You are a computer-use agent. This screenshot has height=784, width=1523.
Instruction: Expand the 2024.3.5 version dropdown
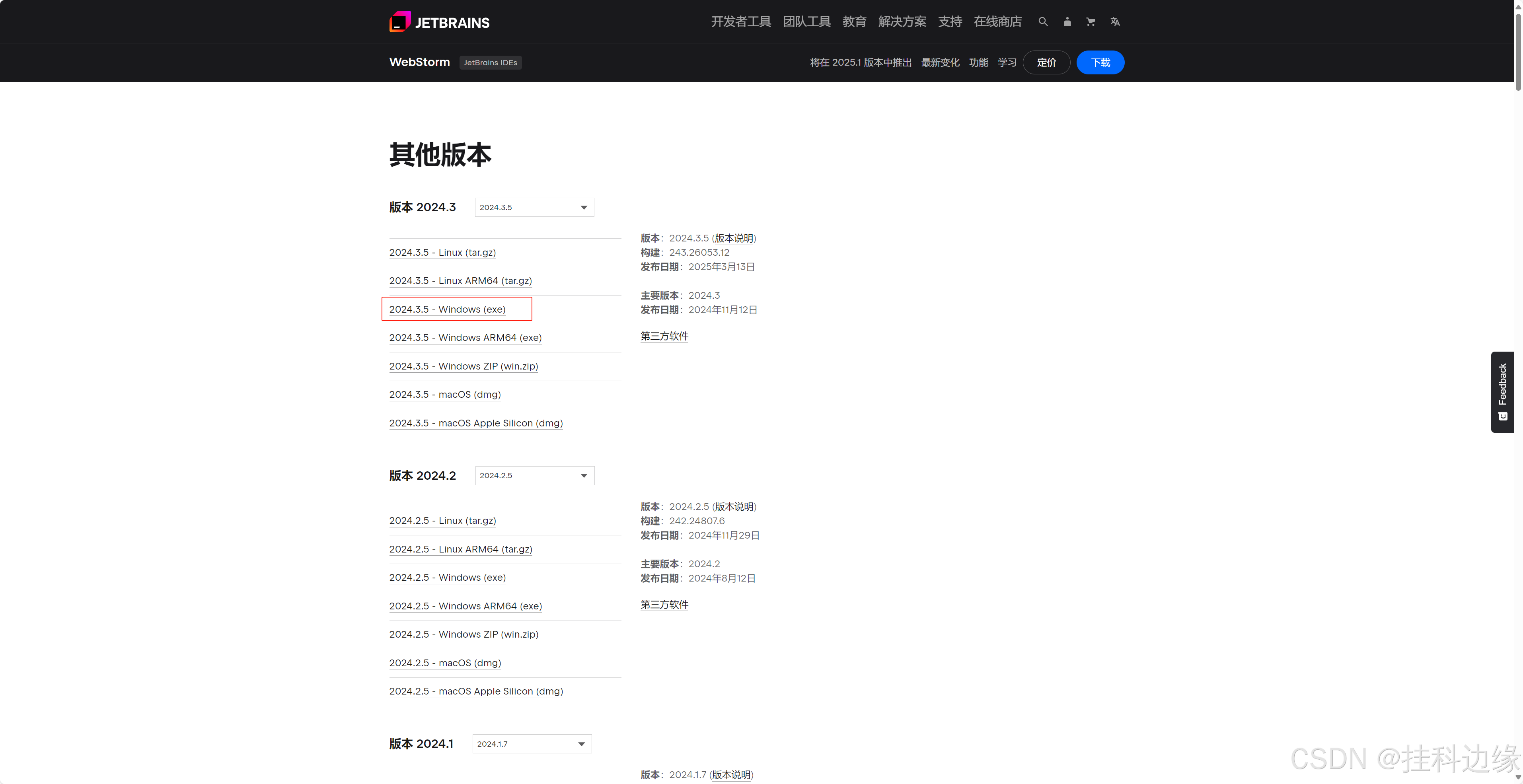click(x=534, y=208)
